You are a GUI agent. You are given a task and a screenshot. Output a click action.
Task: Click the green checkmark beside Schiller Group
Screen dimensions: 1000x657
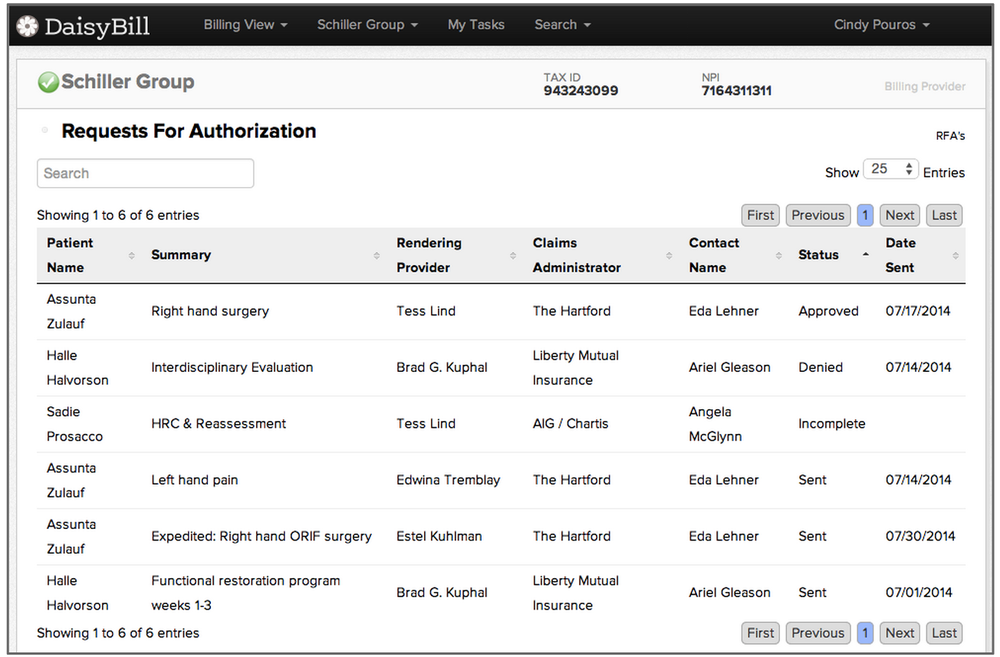pos(48,82)
